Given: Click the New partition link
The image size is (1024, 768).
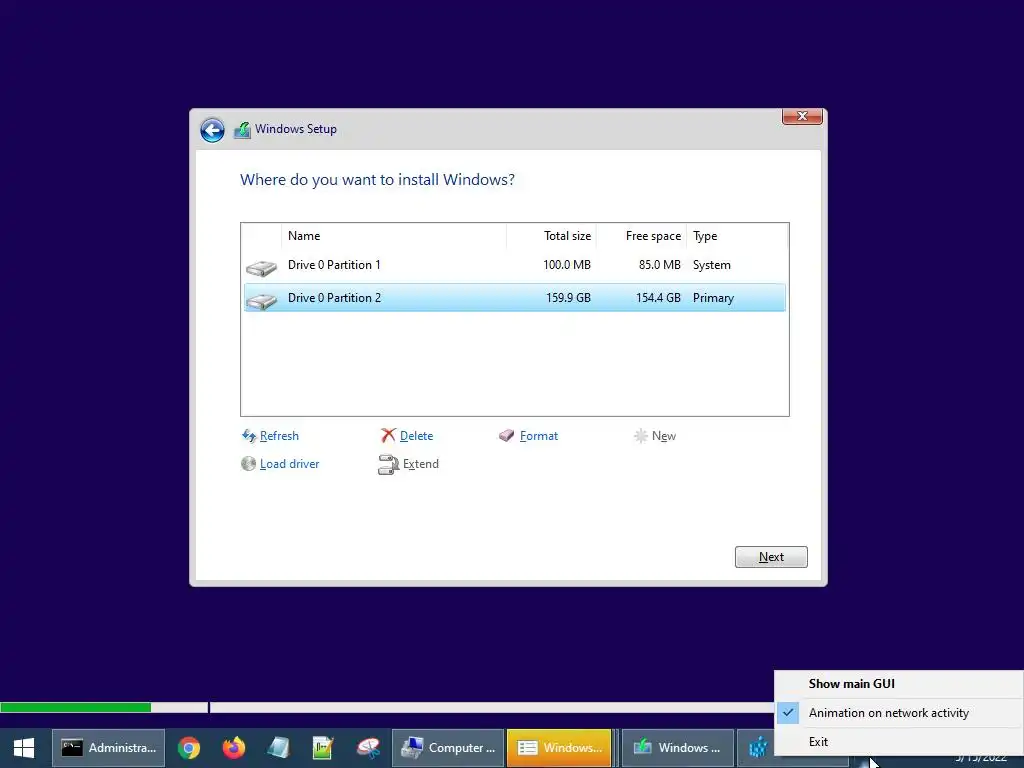Looking at the screenshot, I should coord(664,436).
